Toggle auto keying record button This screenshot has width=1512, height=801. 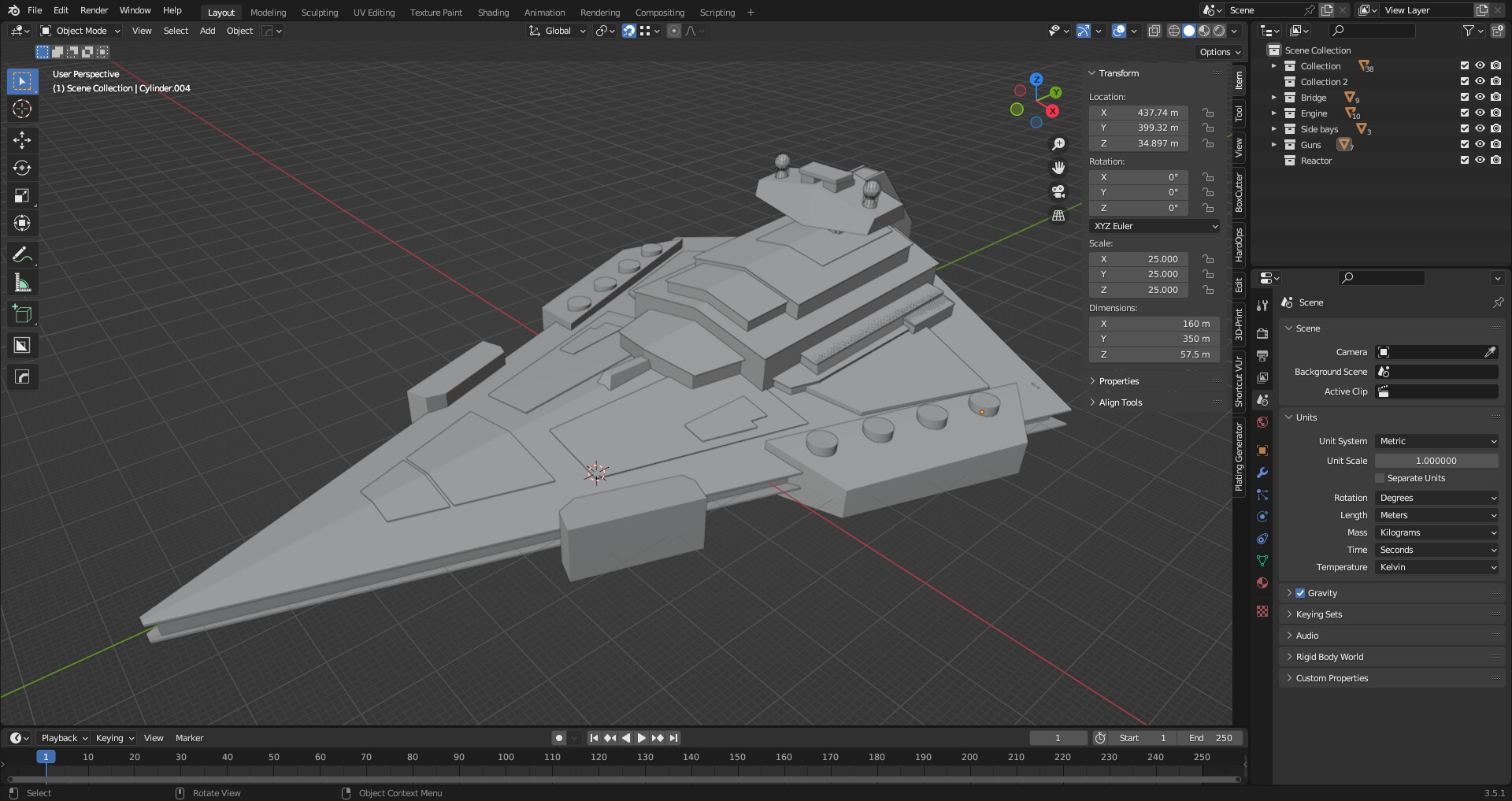tap(559, 738)
